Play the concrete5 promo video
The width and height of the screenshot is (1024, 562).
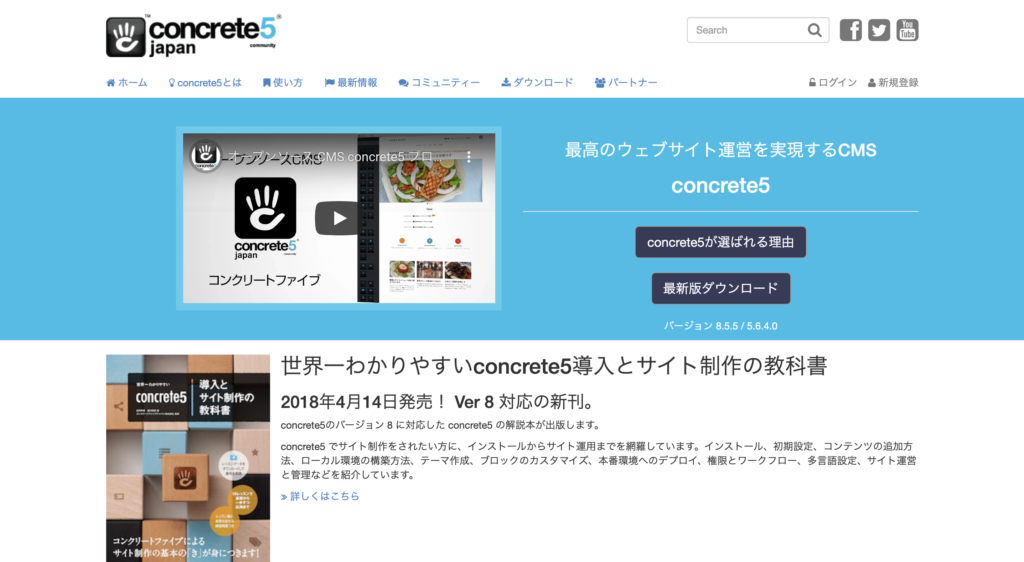(338, 218)
